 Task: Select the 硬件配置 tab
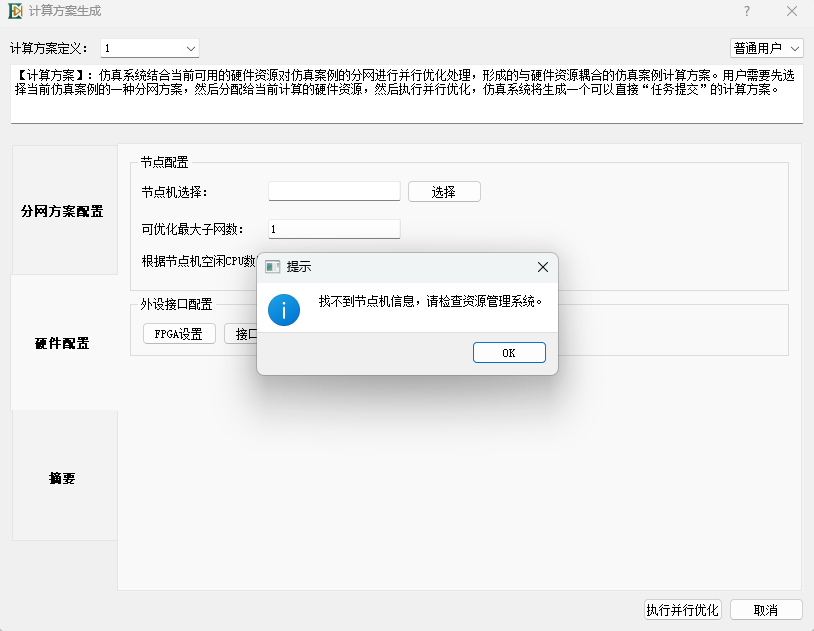62,343
